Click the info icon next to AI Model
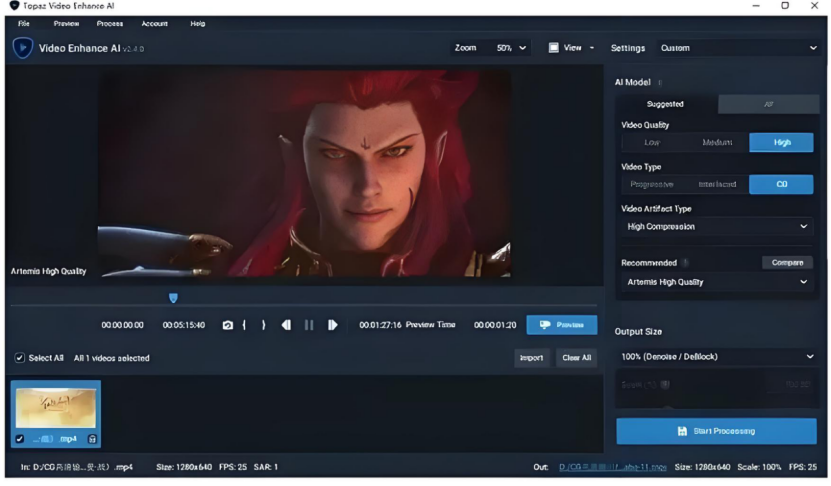Screen dimensions: 831x486 [x=660, y=83]
